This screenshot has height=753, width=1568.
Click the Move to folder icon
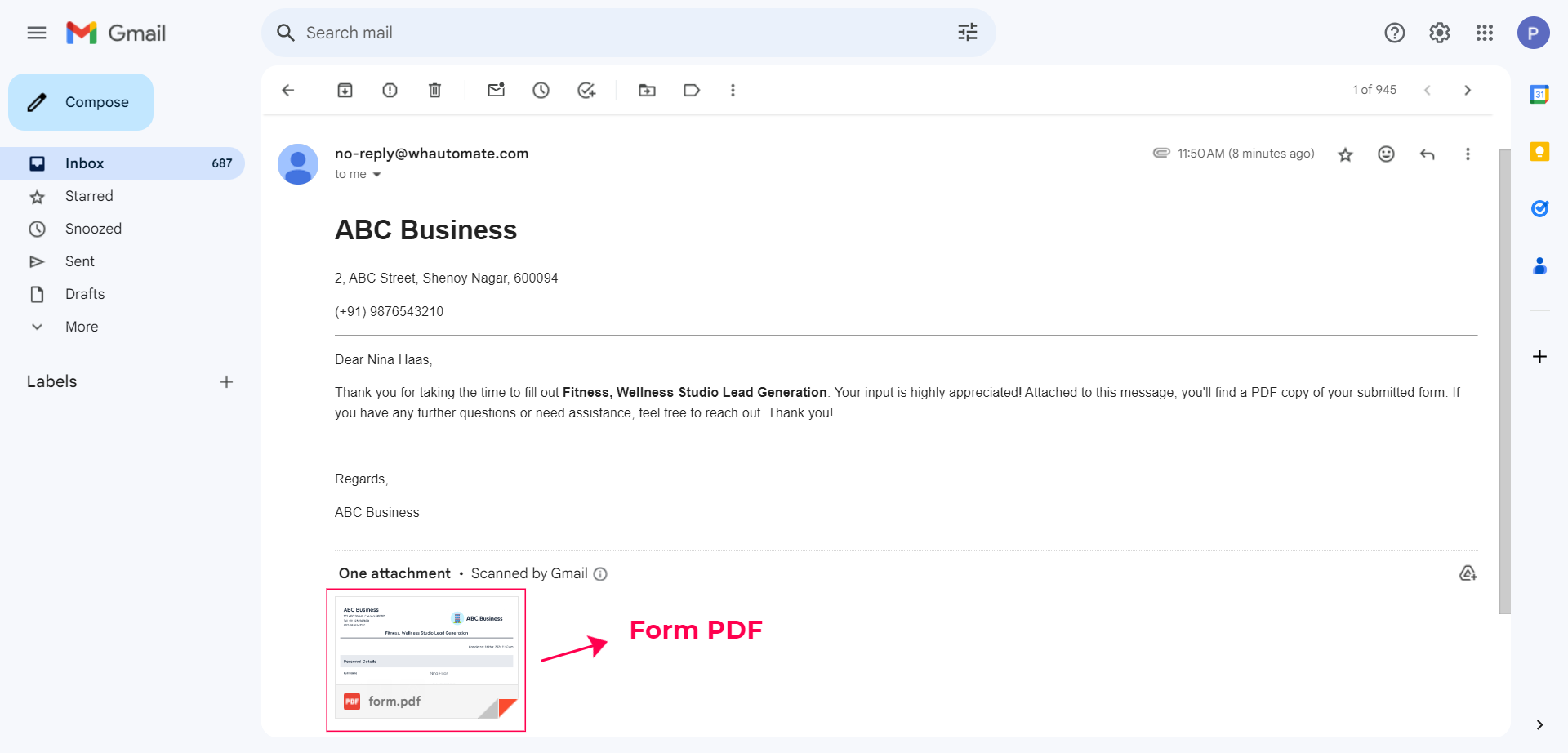click(647, 91)
